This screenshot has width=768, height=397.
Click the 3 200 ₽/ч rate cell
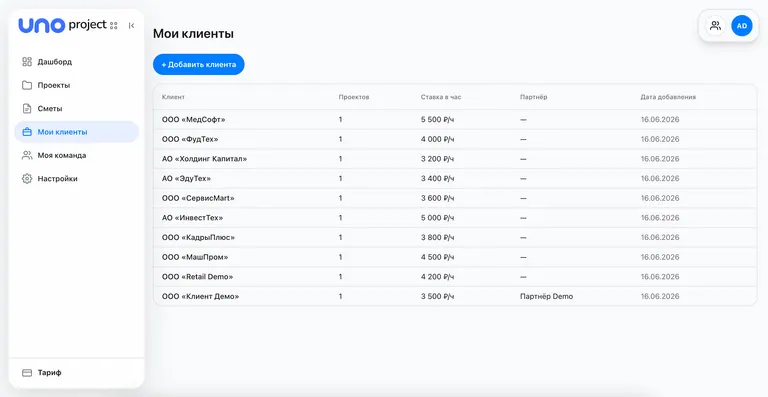[437, 159]
